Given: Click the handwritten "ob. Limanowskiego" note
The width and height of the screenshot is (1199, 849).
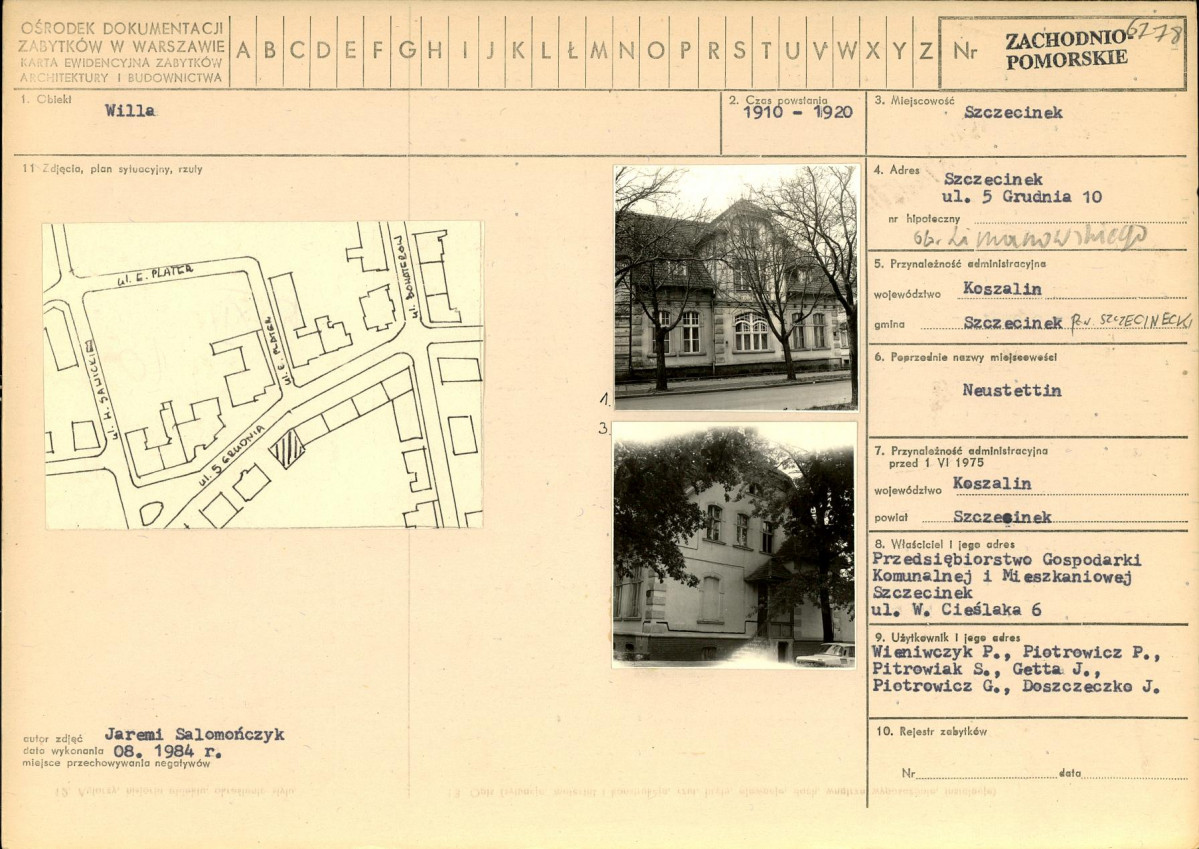Looking at the screenshot, I should (1029, 238).
